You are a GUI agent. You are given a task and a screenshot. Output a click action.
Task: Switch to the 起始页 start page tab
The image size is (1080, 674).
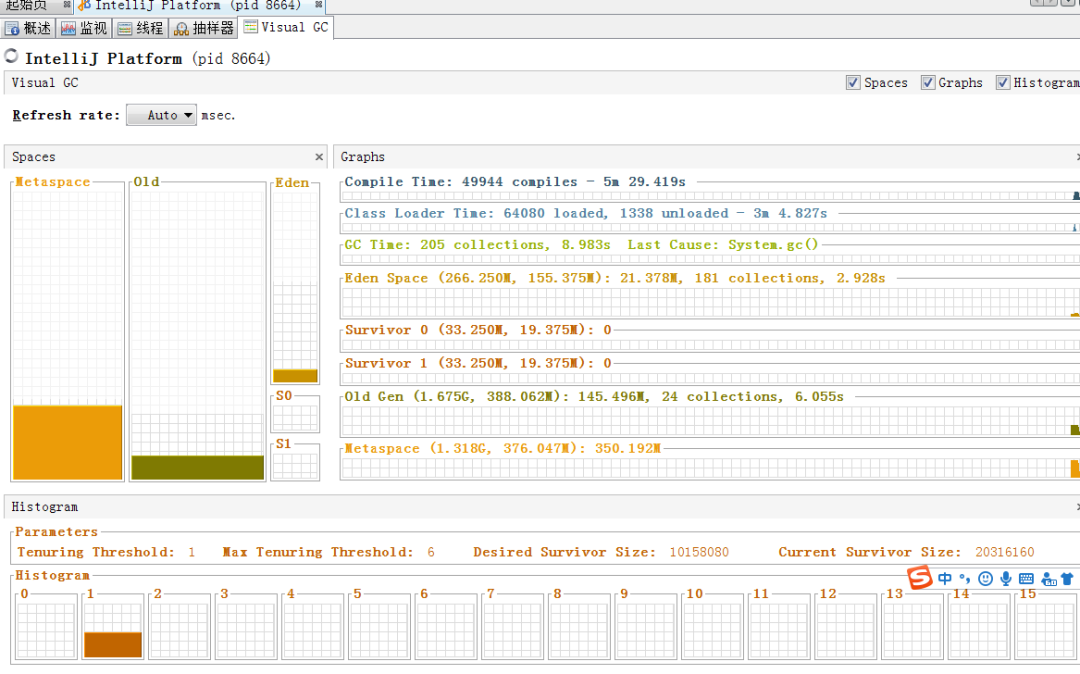pyautogui.click(x=26, y=5)
